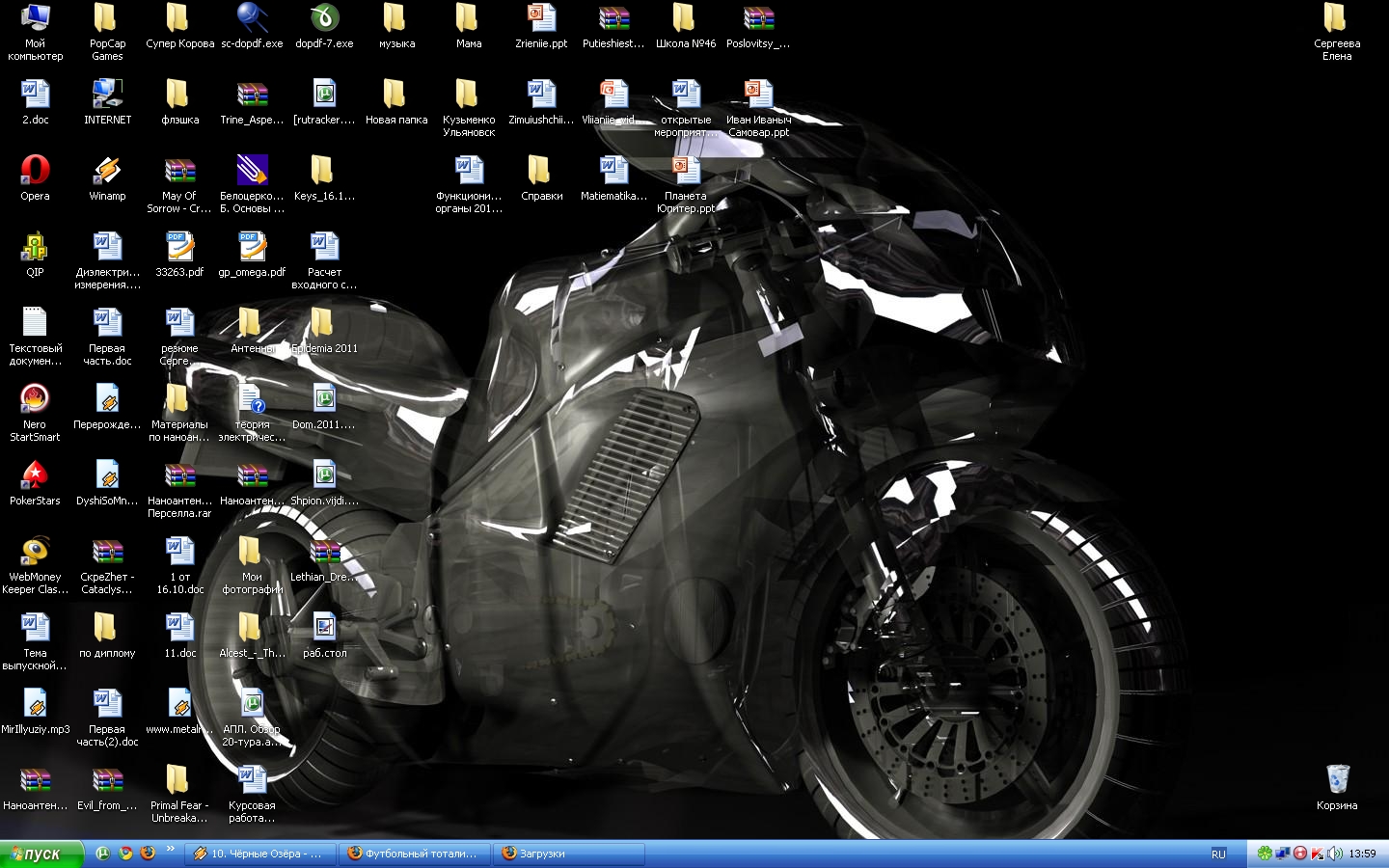Screen dimensions: 1389x868
Task: Switch to the Загрузки taskbar window
Action: pyautogui.click(x=569, y=854)
